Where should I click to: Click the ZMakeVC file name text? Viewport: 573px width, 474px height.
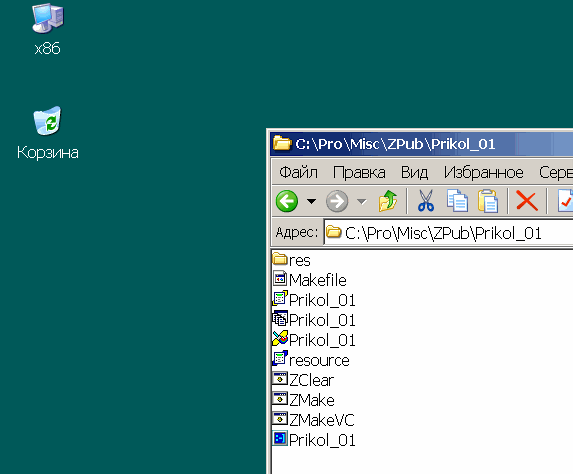(322, 420)
